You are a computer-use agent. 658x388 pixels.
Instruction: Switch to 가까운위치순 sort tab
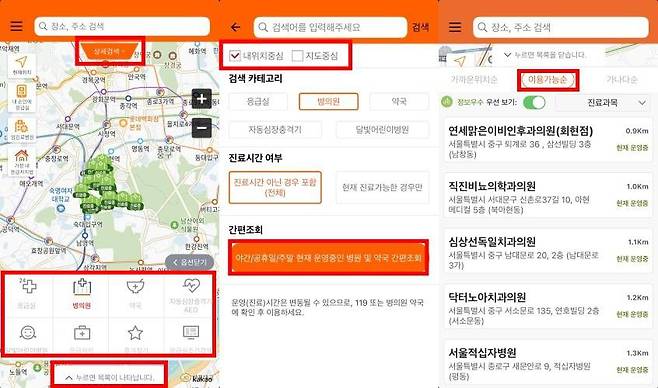click(x=474, y=80)
